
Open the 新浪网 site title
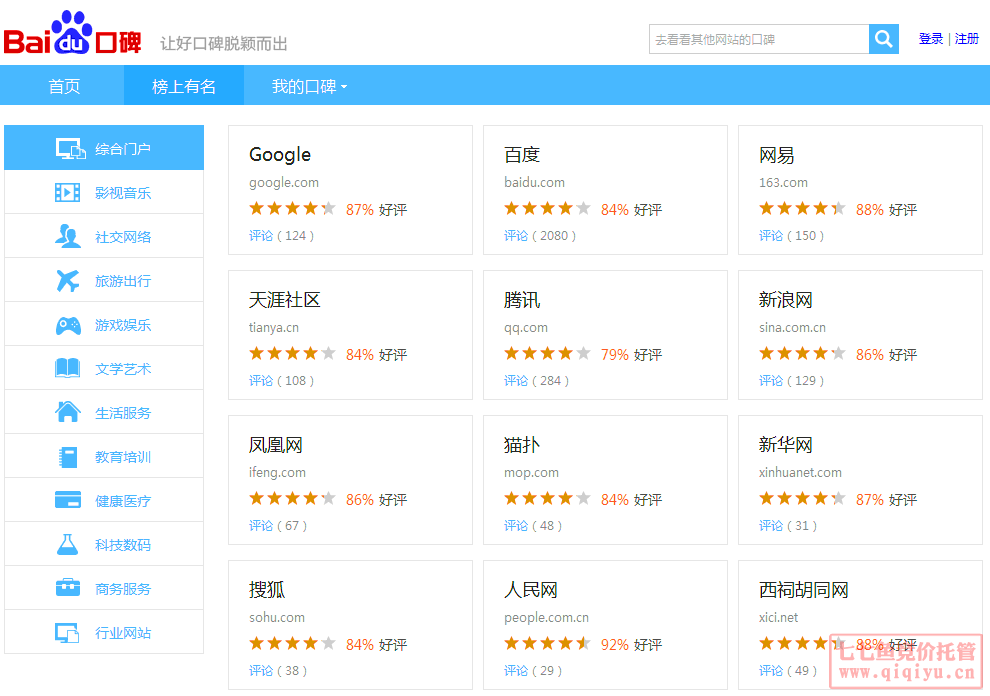point(785,299)
